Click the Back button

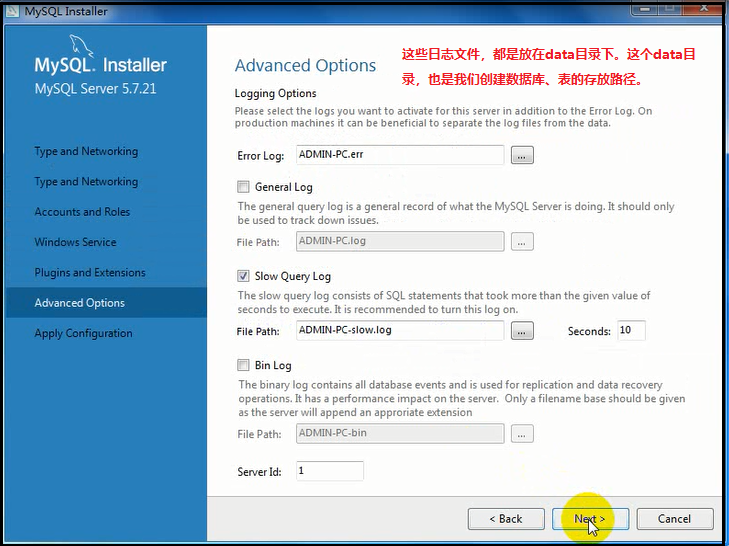click(506, 519)
